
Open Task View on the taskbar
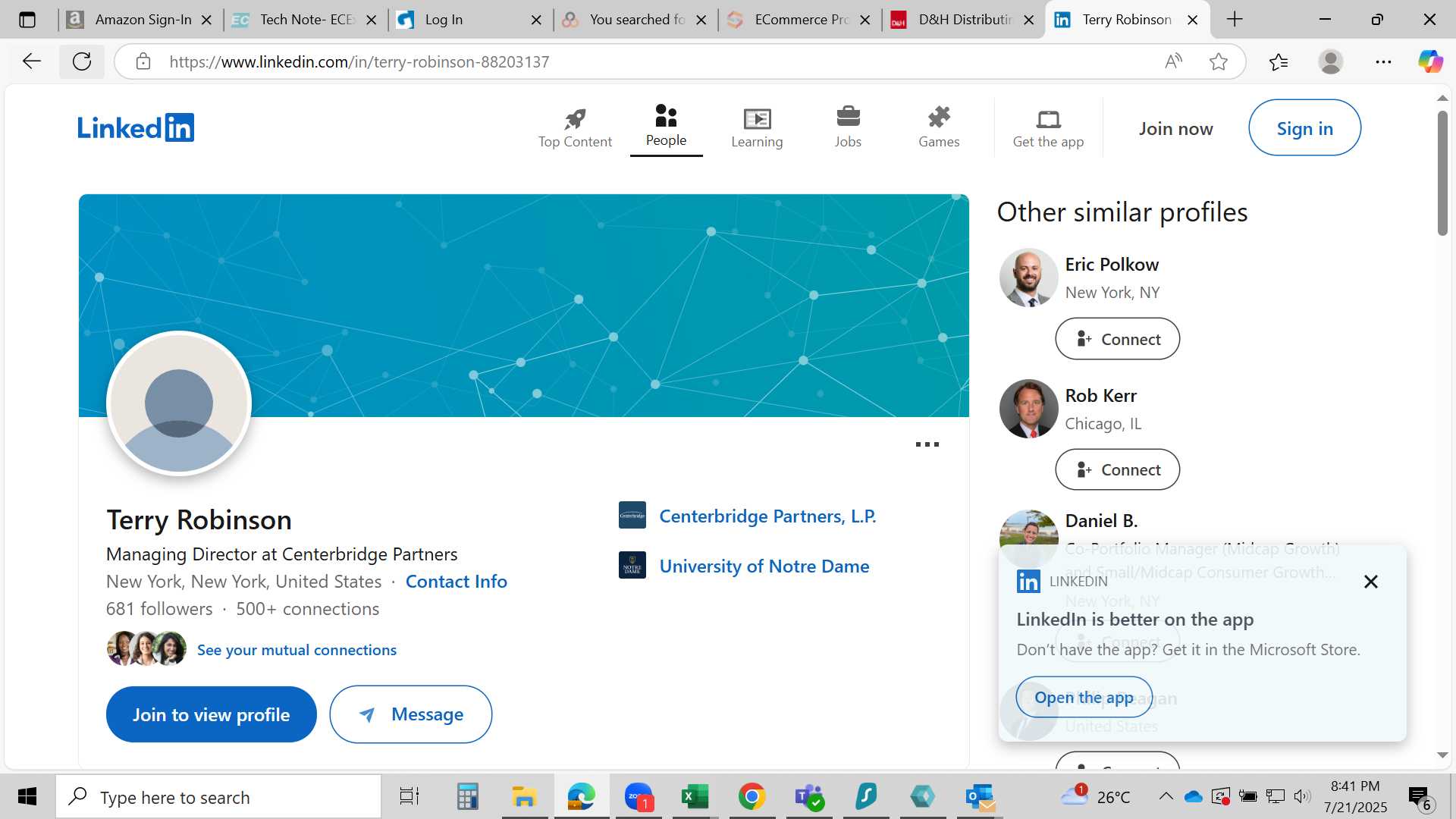tap(409, 796)
